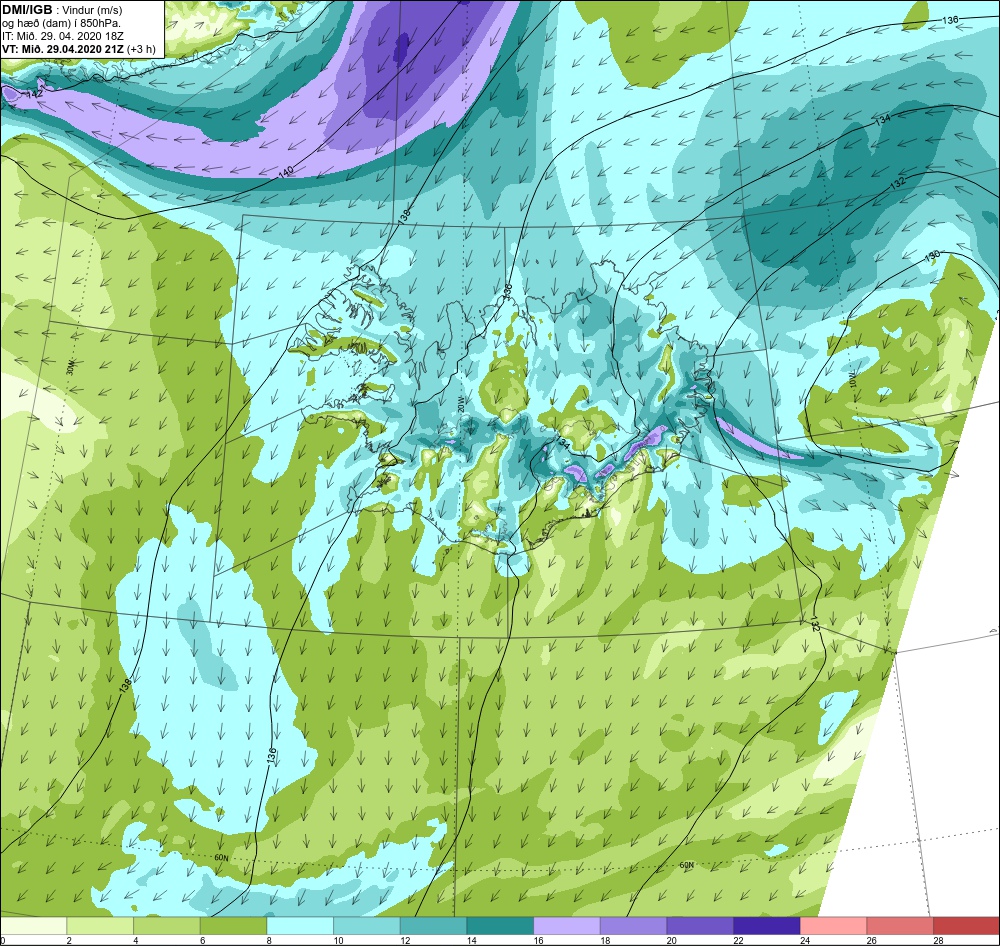Screen dimensions: 1000x946
Task: Select the legend value '26'
Action: click(x=871, y=940)
